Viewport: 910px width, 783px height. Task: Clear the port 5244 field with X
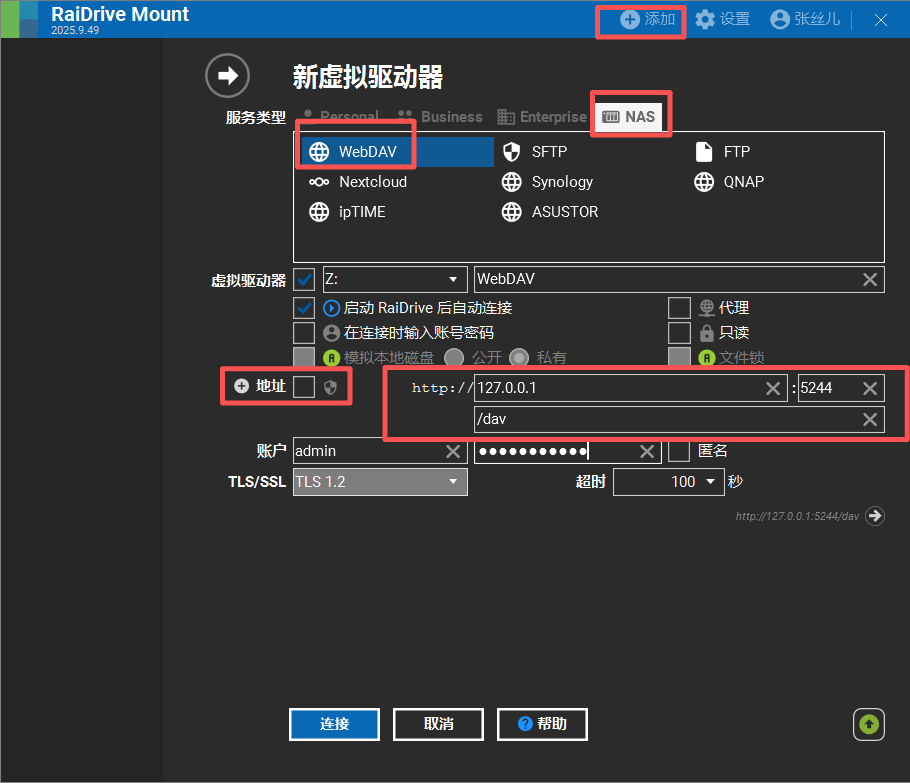tap(870, 389)
